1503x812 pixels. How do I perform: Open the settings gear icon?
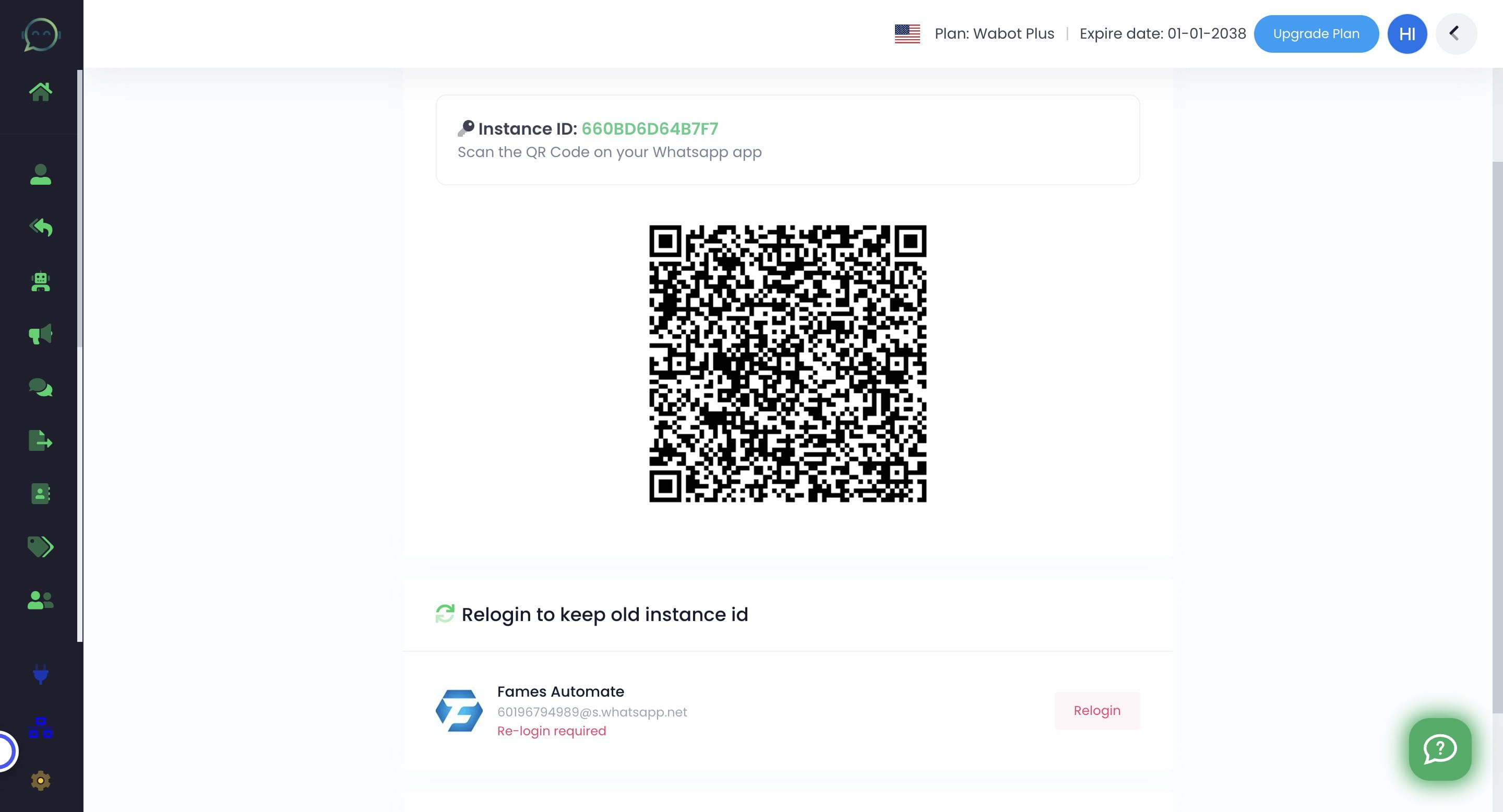point(40,781)
